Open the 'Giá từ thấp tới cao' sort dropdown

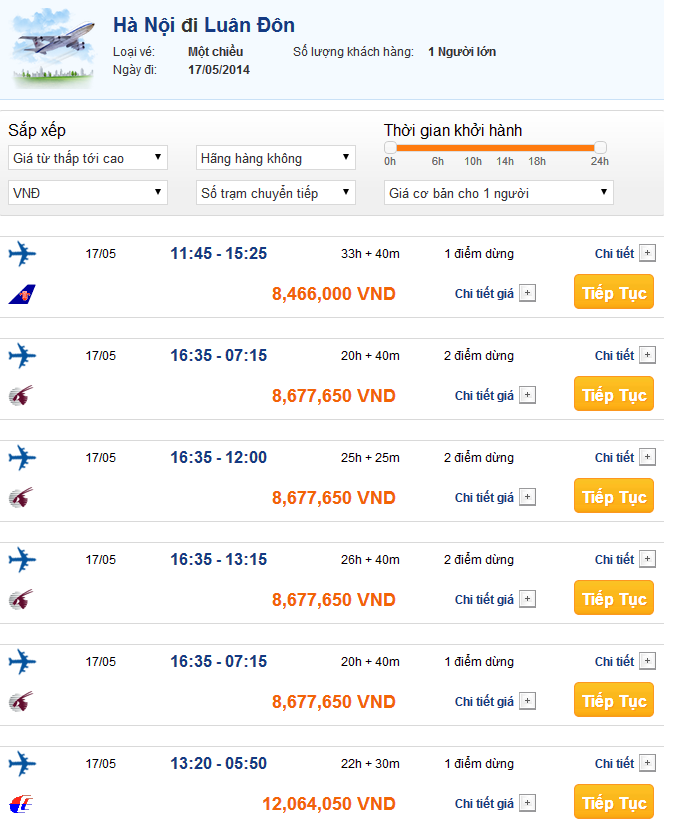88,158
